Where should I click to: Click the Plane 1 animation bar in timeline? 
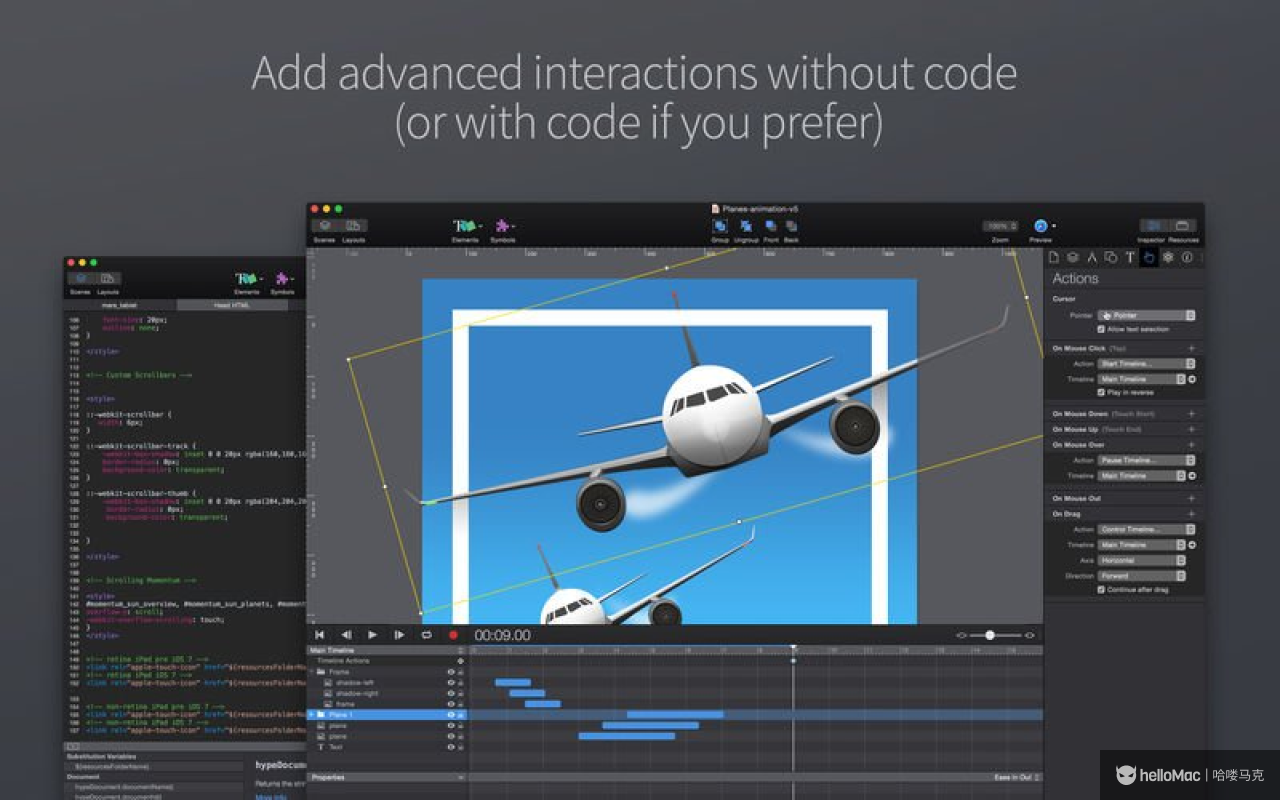point(675,715)
